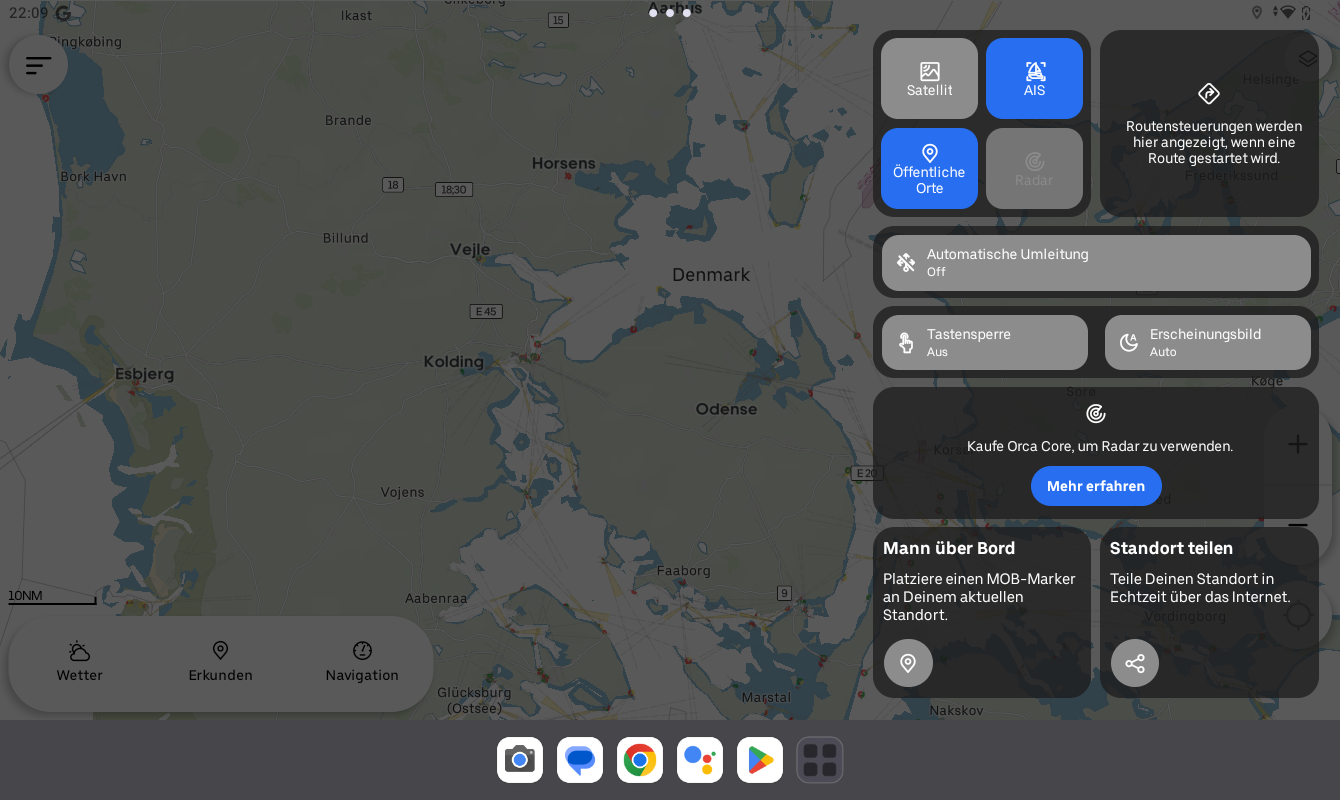Click the Faaborg town label
1340x800 pixels.
[x=684, y=571]
